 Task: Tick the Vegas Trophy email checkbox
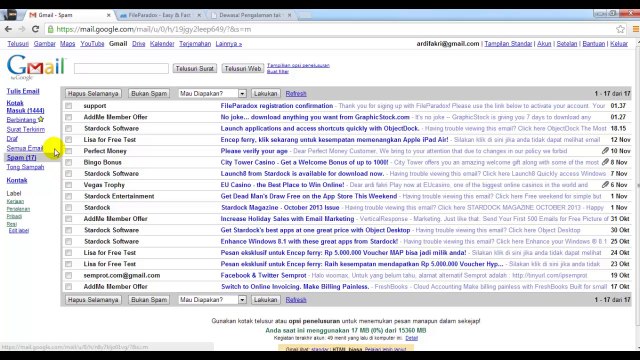(x=69, y=185)
